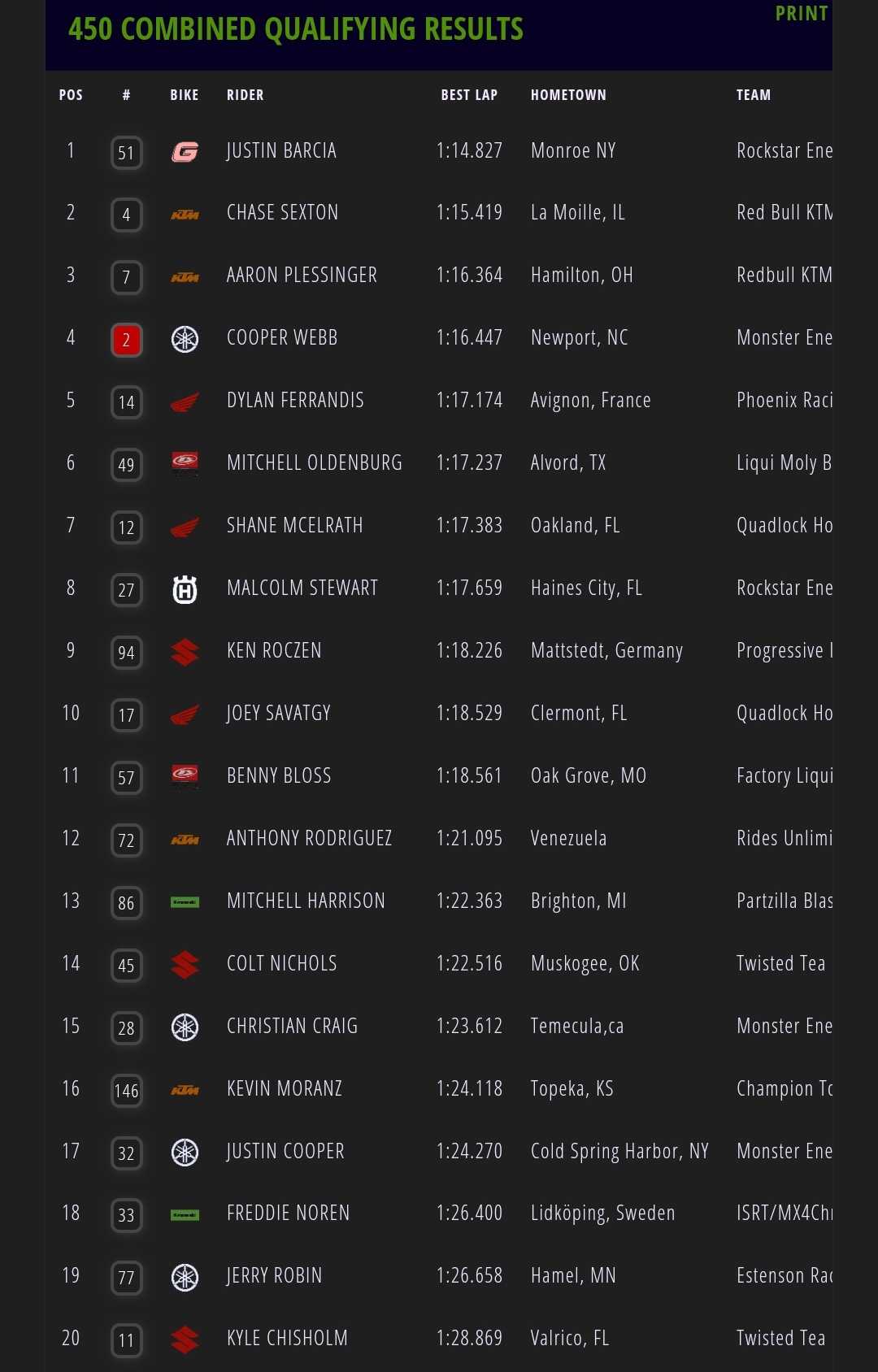
Task: Click the Suzuki logo beside Ken Roczen
Action: [x=185, y=652]
